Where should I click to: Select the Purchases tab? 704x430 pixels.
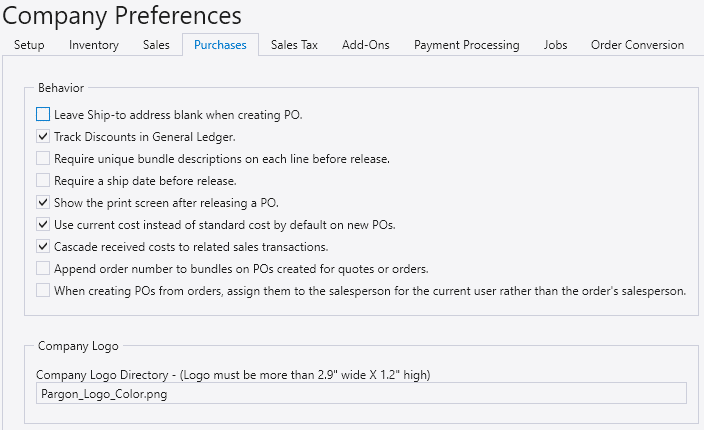(x=220, y=45)
